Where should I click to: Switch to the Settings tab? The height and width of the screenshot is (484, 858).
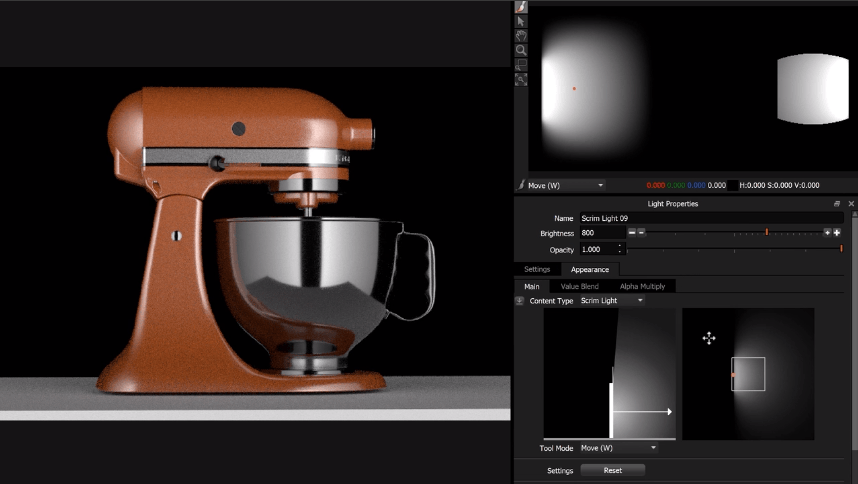click(537, 269)
